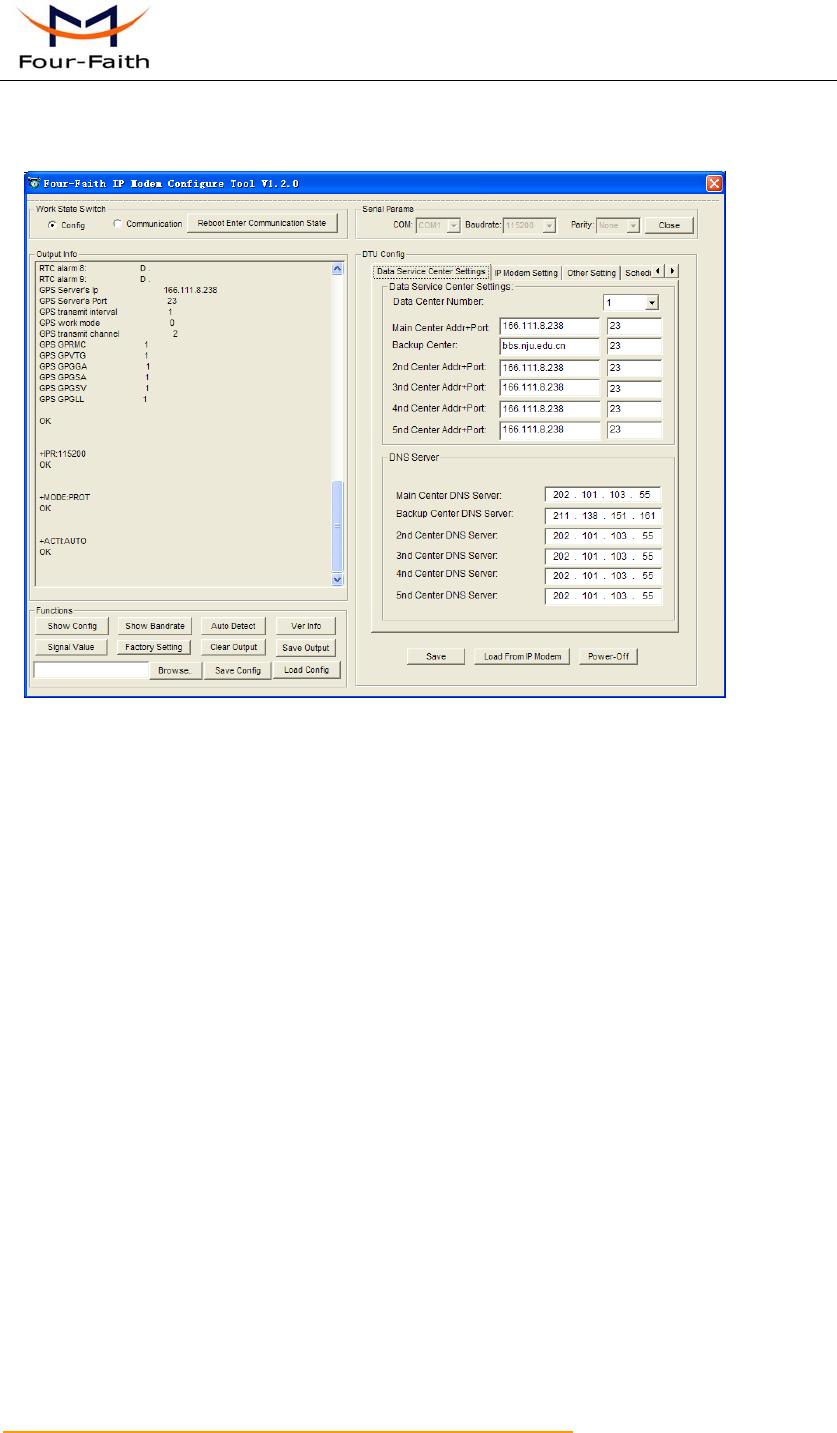Open the Parity dropdown

click(x=633, y=226)
